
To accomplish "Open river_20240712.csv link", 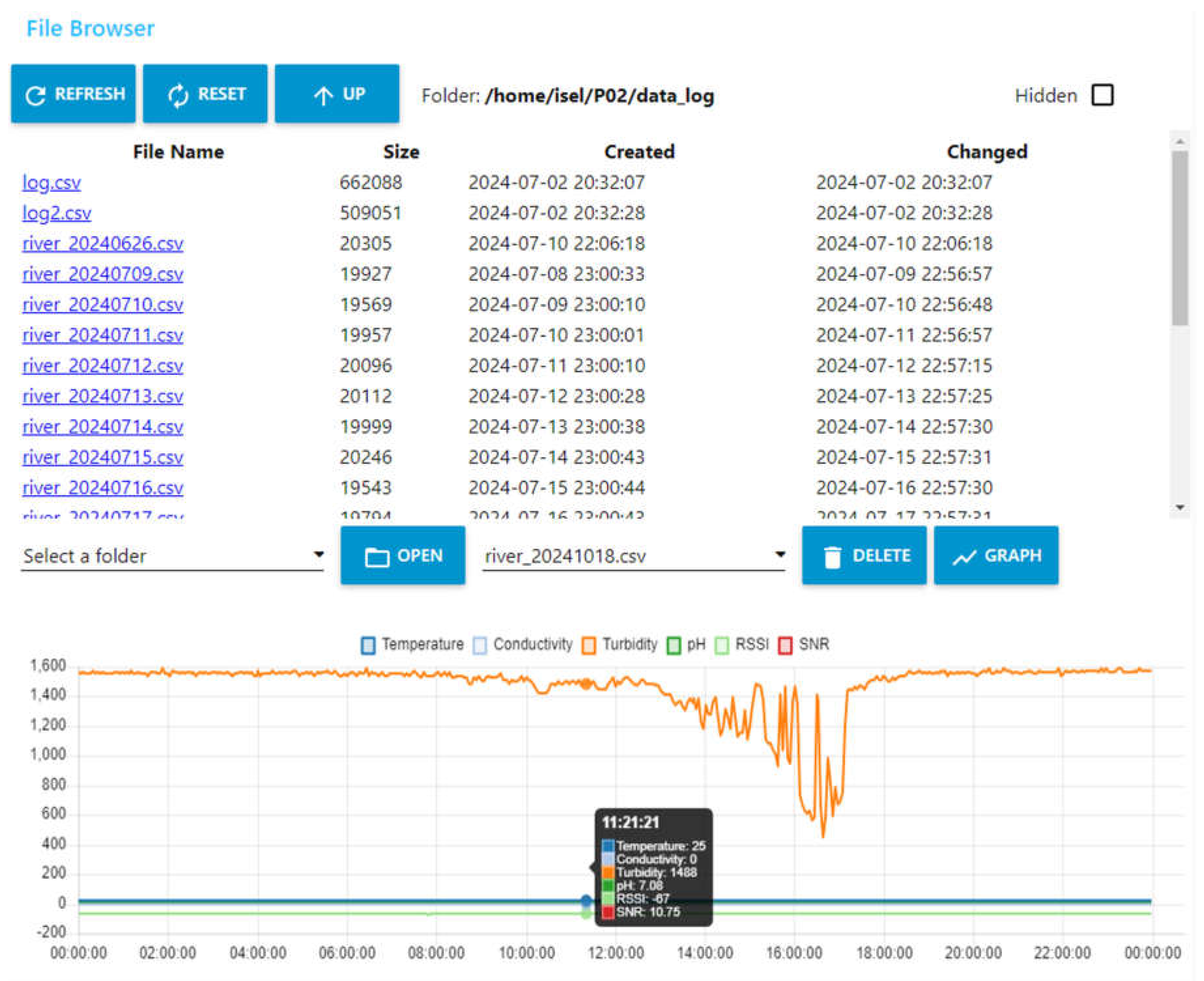I will point(103,365).
